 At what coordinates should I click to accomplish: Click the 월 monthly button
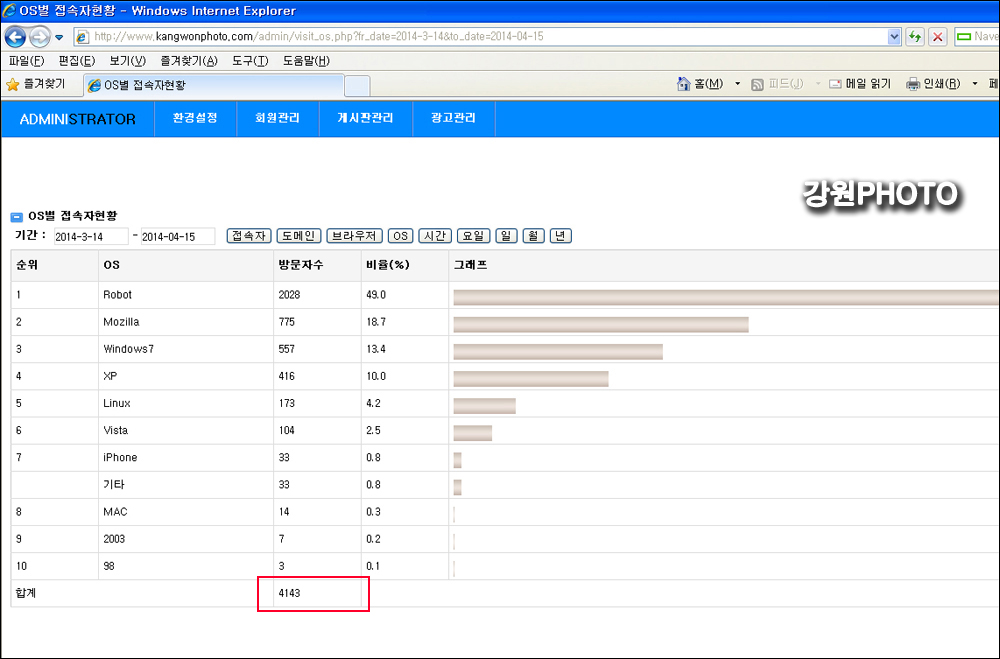(x=533, y=236)
